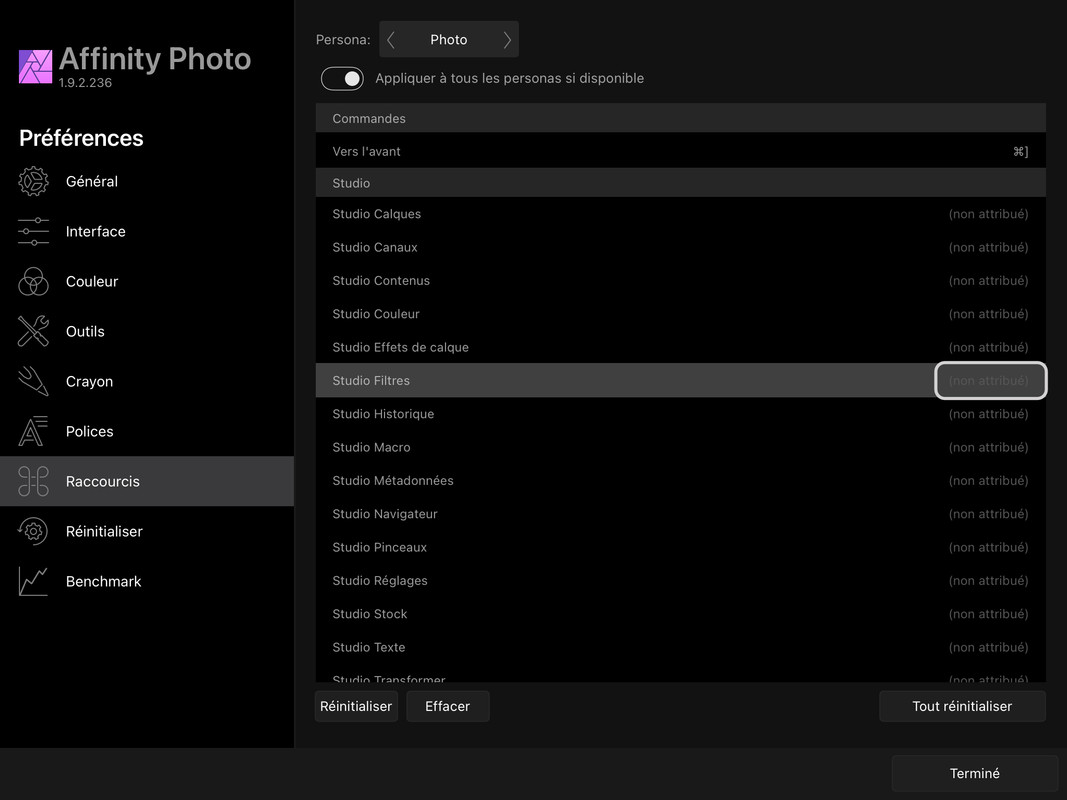Go to the Crayon preferences

(147, 382)
